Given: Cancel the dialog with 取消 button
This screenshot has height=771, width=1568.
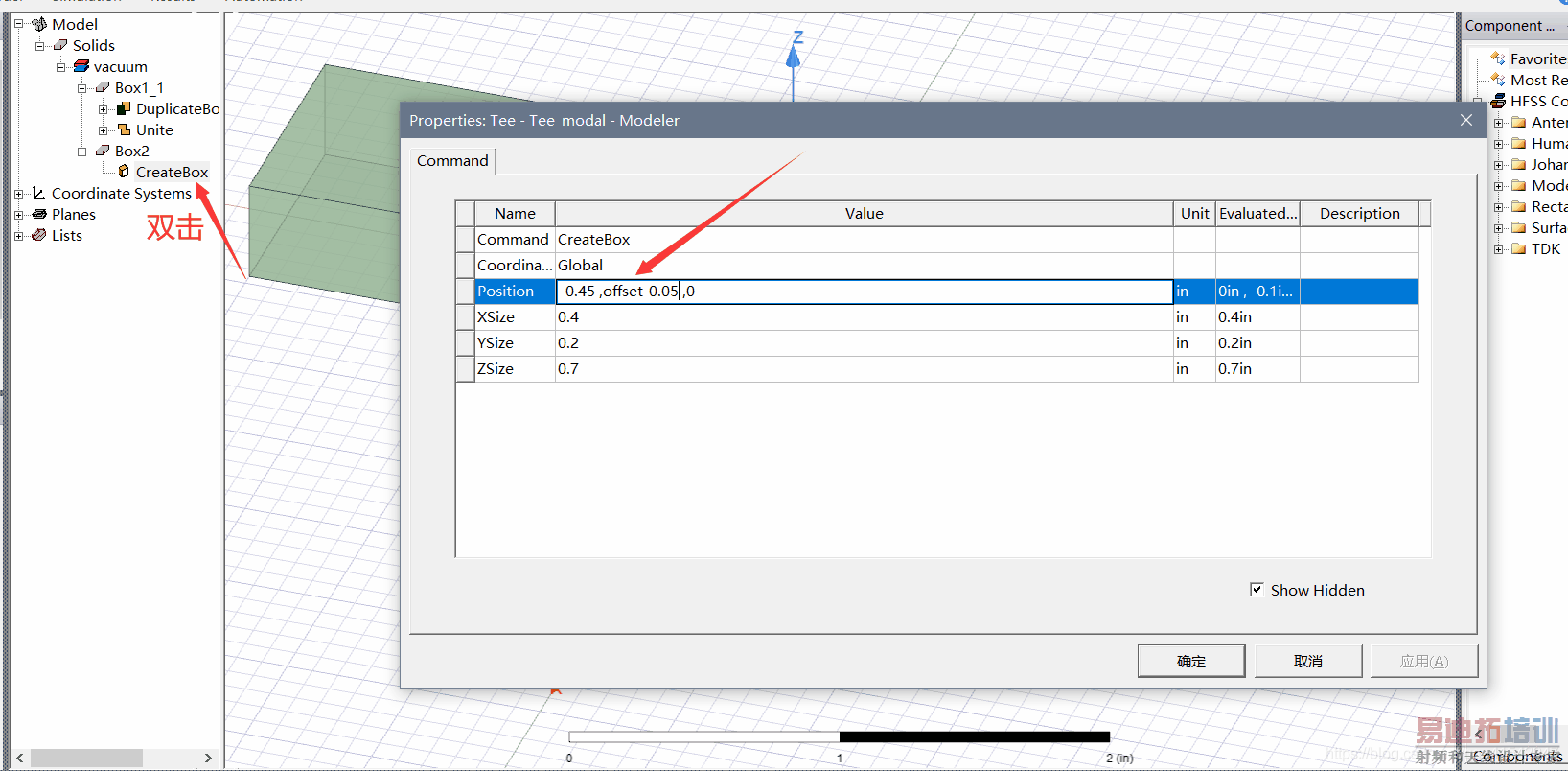Looking at the screenshot, I should 1308,661.
